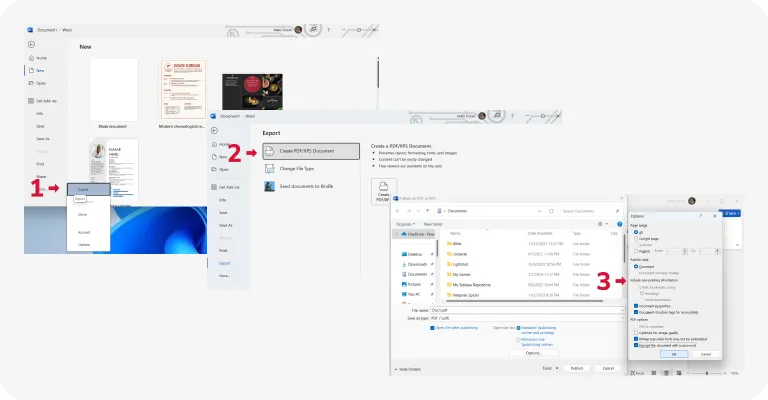Open the Organize dropdown menu

coord(406,224)
